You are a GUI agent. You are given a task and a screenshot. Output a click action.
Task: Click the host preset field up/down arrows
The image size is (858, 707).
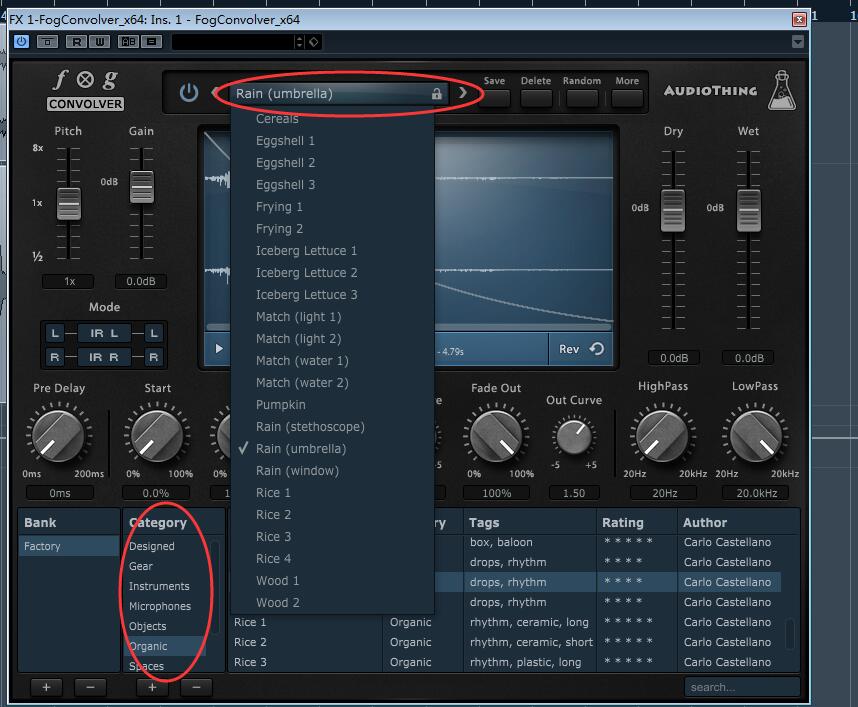click(x=299, y=42)
